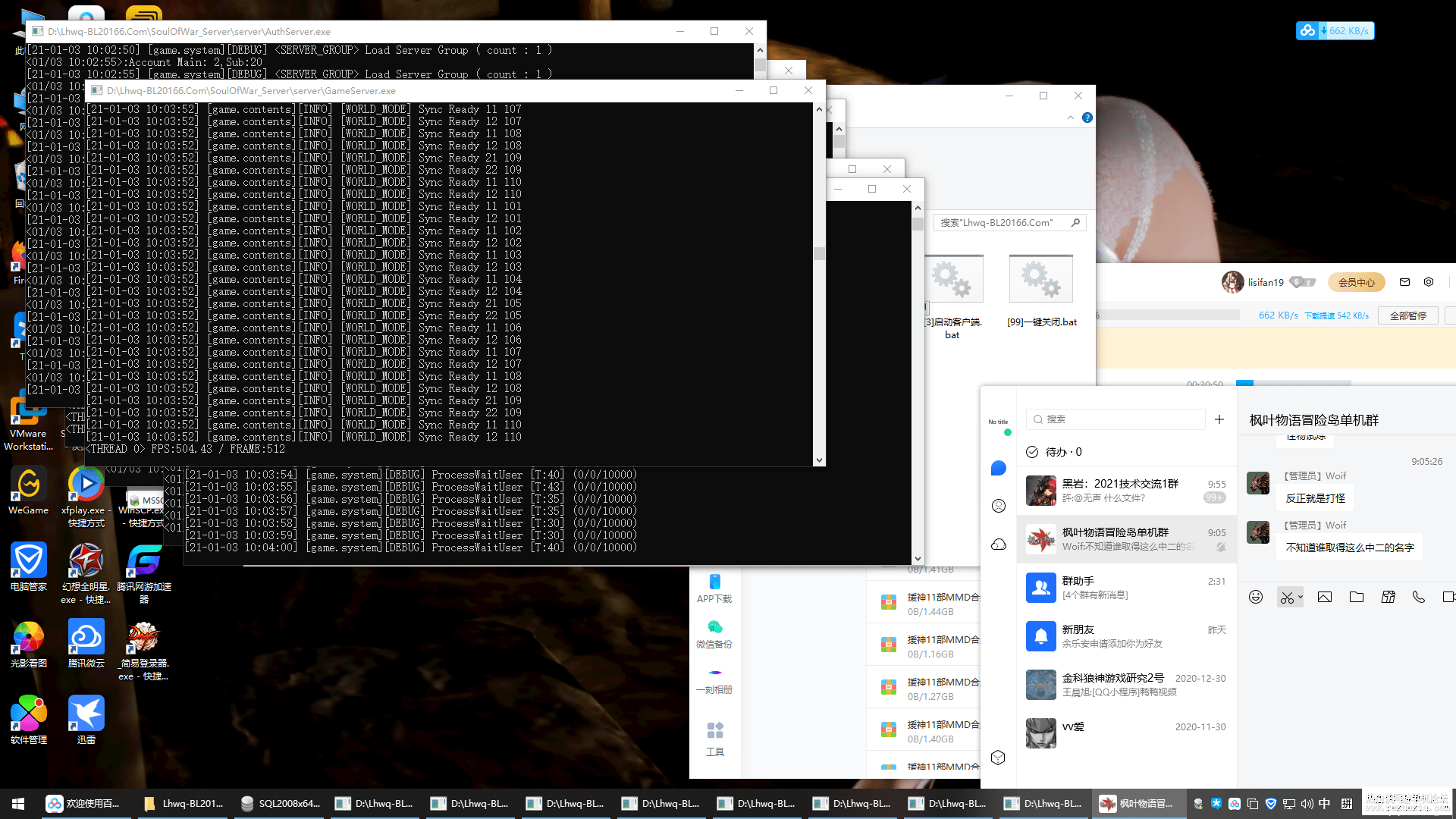This screenshot has width=1456, height=819.
Task: Open xfplay.exe desktop shortcut
Action: [x=86, y=497]
